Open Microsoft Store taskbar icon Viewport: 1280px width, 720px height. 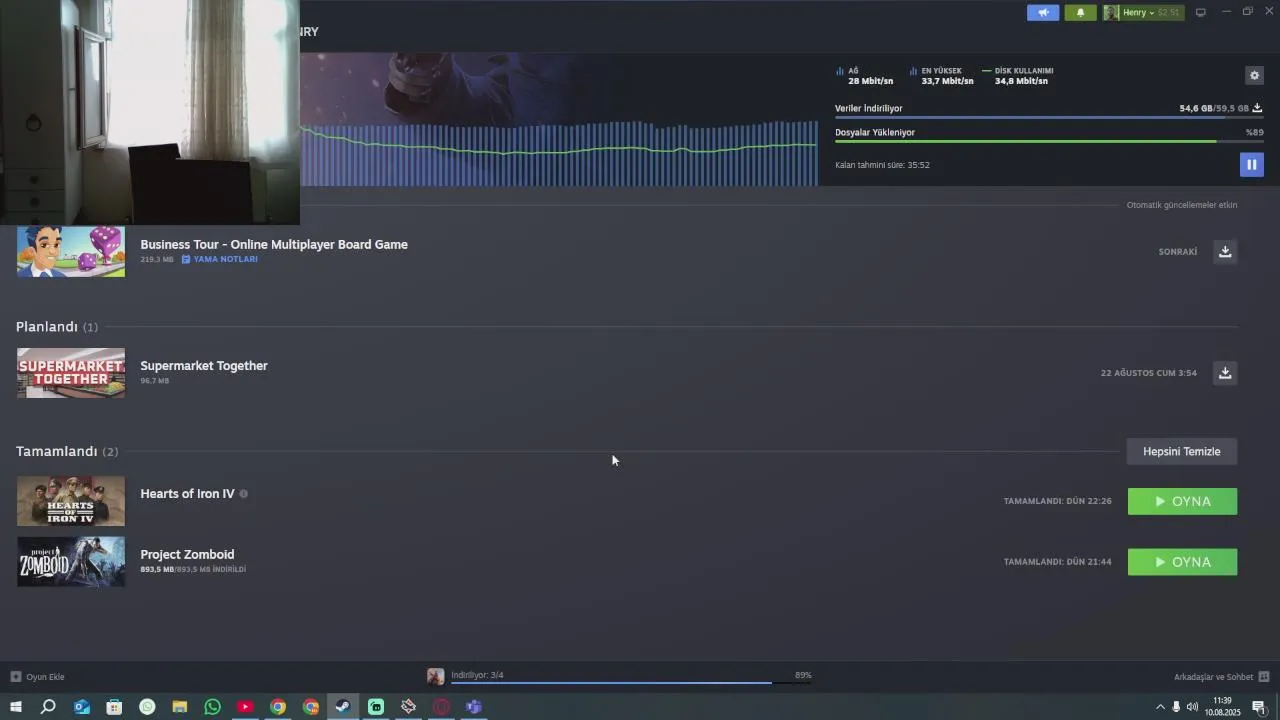[115, 707]
